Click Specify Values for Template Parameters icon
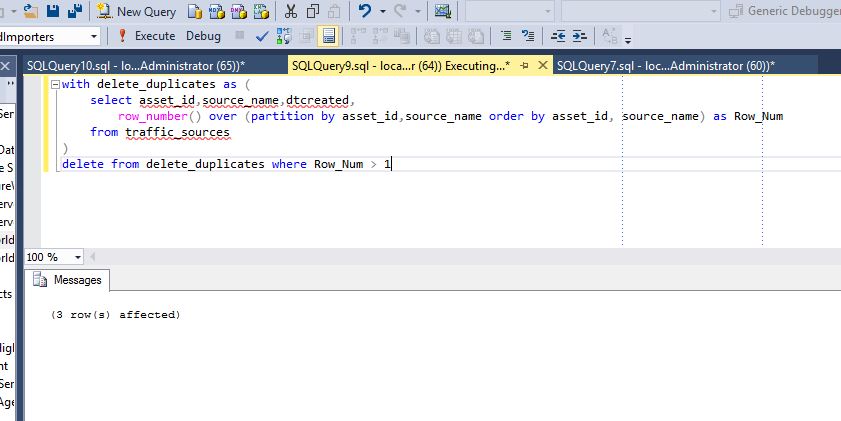 (609, 36)
